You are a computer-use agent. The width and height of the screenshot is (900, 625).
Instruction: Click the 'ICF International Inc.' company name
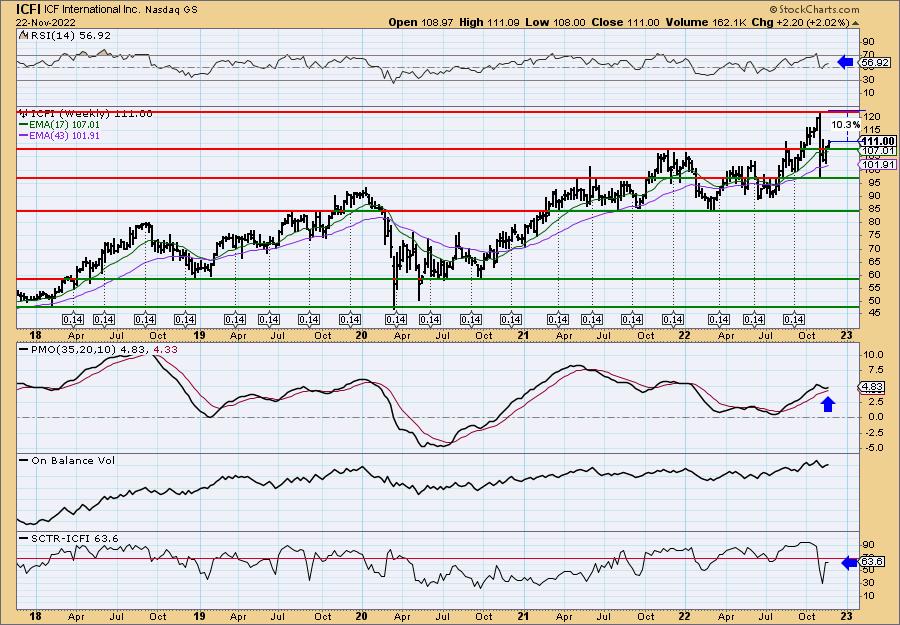[x=92, y=9]
